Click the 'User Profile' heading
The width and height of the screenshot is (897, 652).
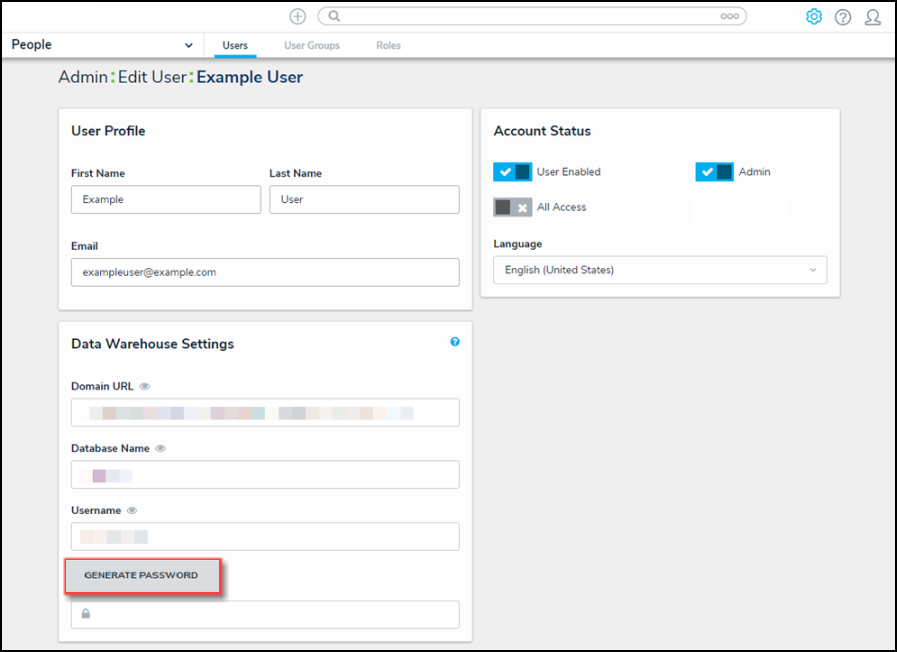click(108, 131)
